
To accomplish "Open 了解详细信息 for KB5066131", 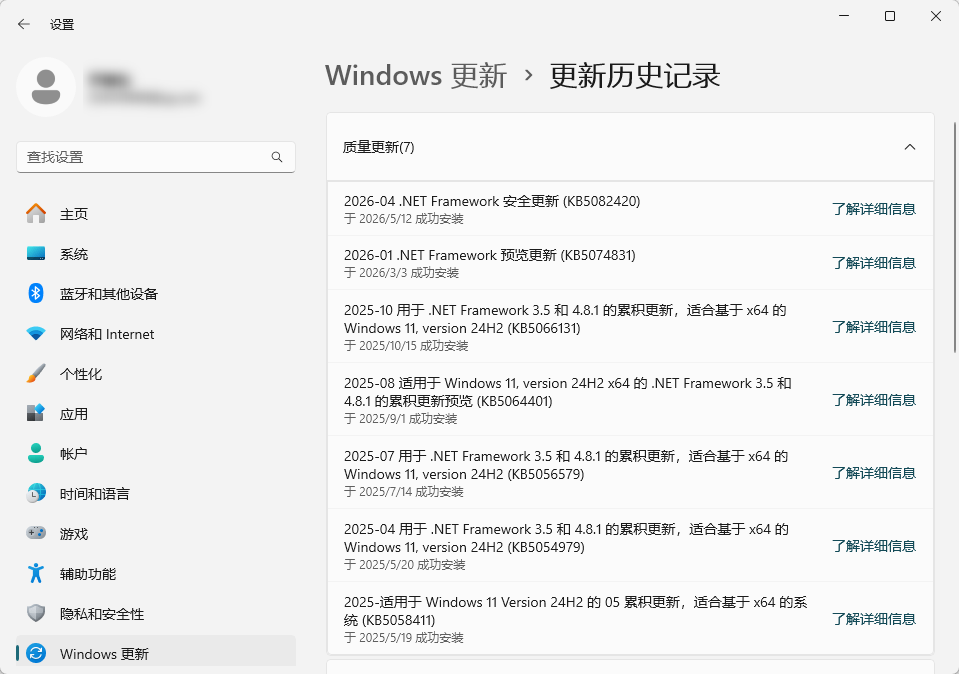I will point(873,327).
